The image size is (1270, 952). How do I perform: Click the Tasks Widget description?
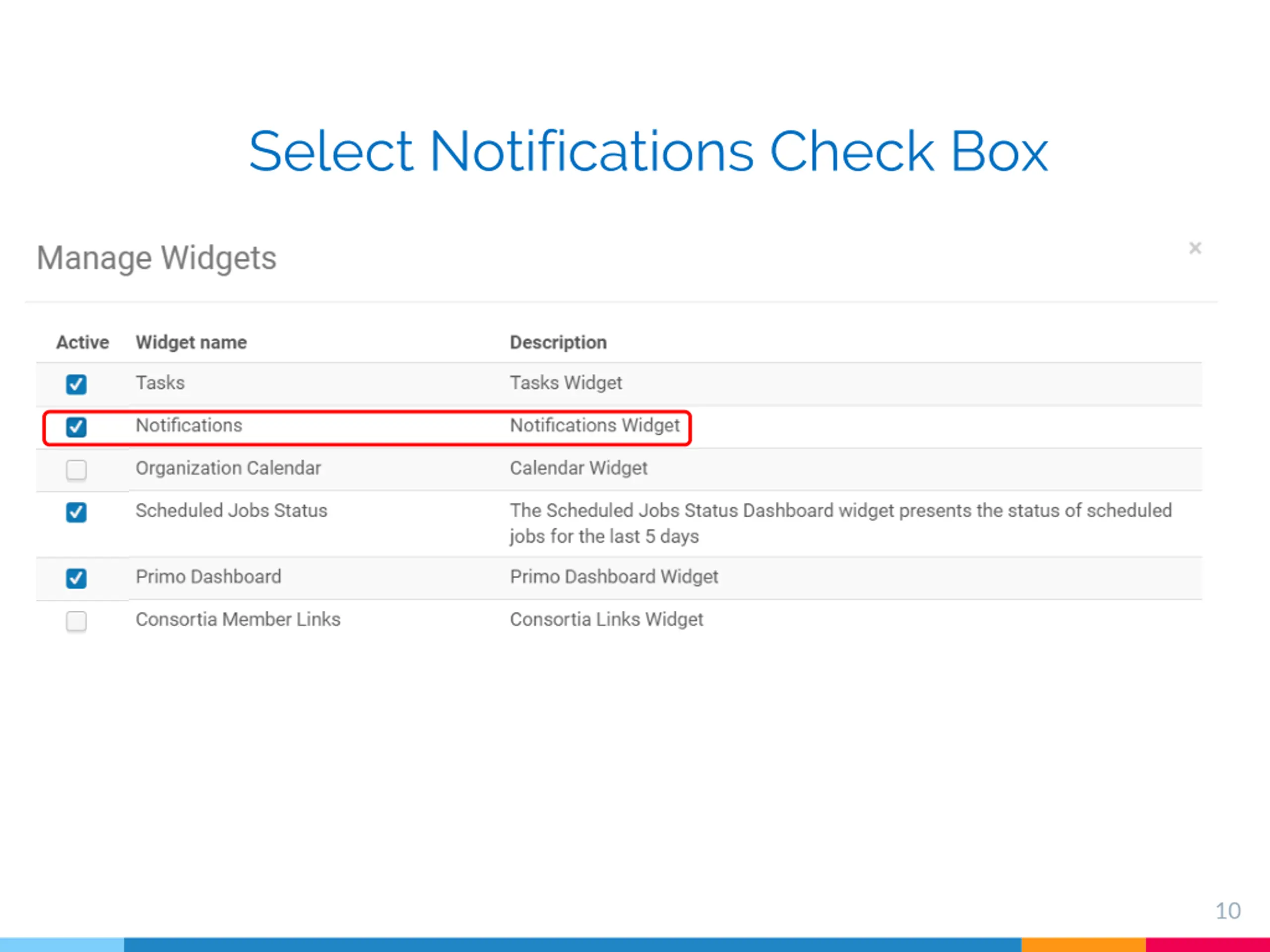click(566, 383)
